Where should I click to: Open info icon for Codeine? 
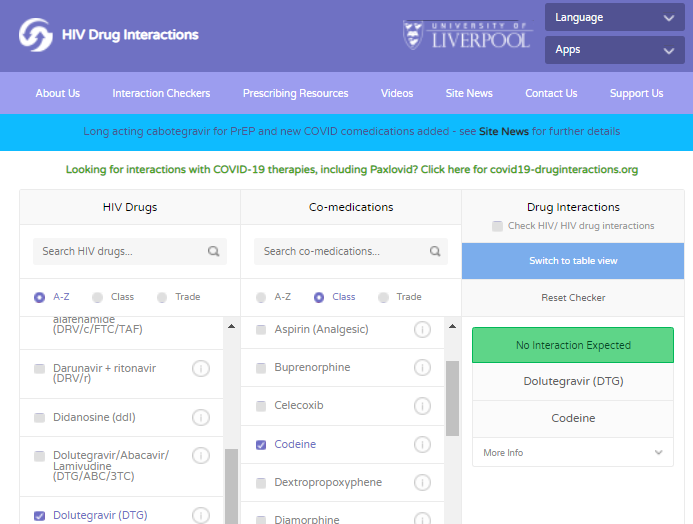pyautogui.click(x=423, y=444)
